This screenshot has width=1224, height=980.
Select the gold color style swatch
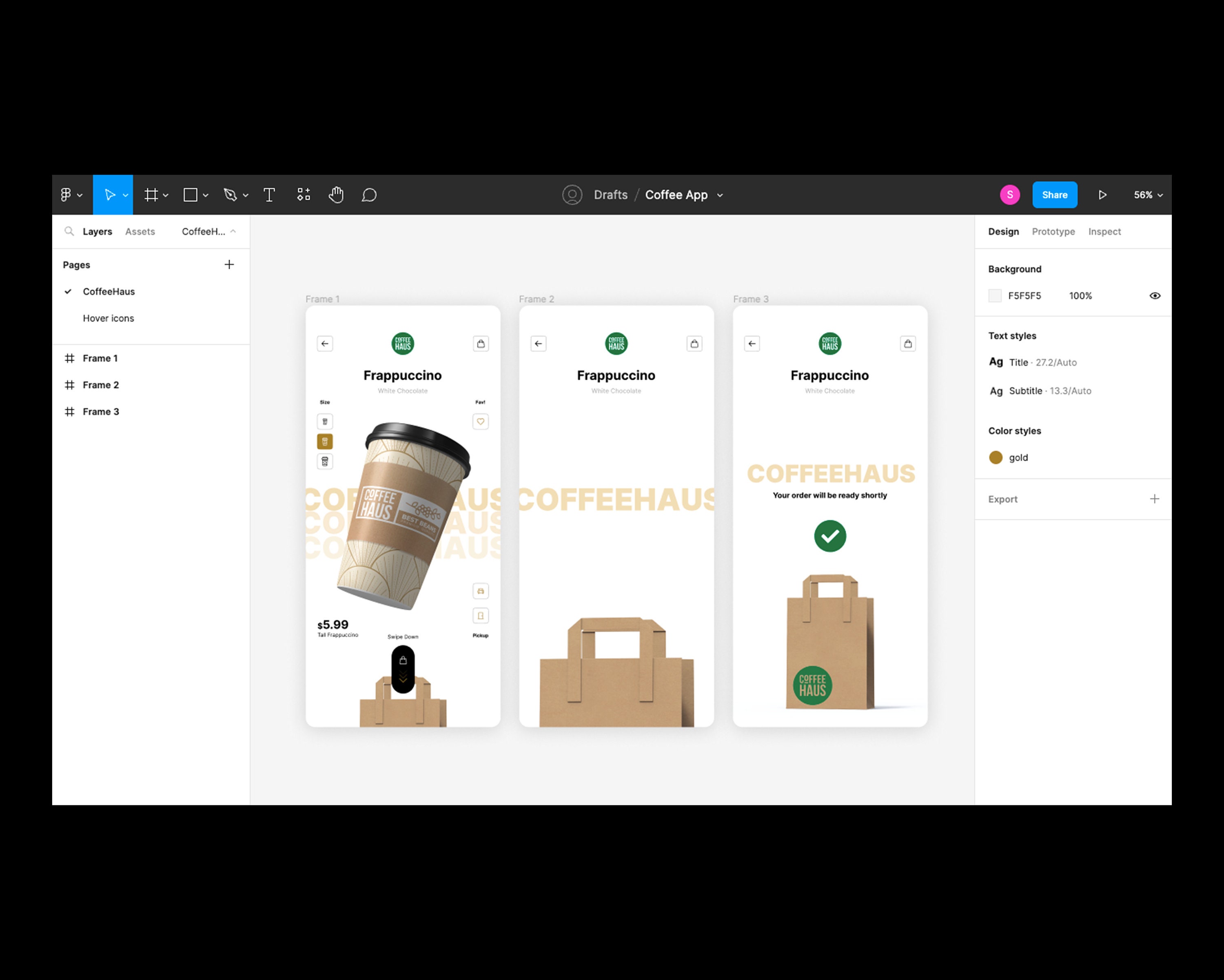pos(995,457)
